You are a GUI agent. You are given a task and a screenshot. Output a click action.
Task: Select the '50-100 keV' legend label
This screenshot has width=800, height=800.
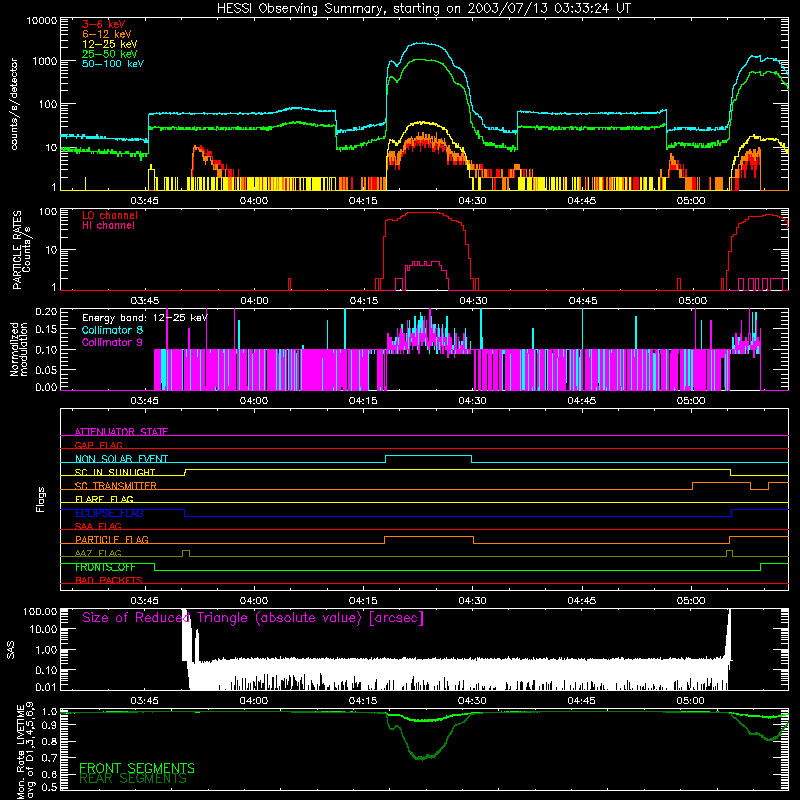113,64
